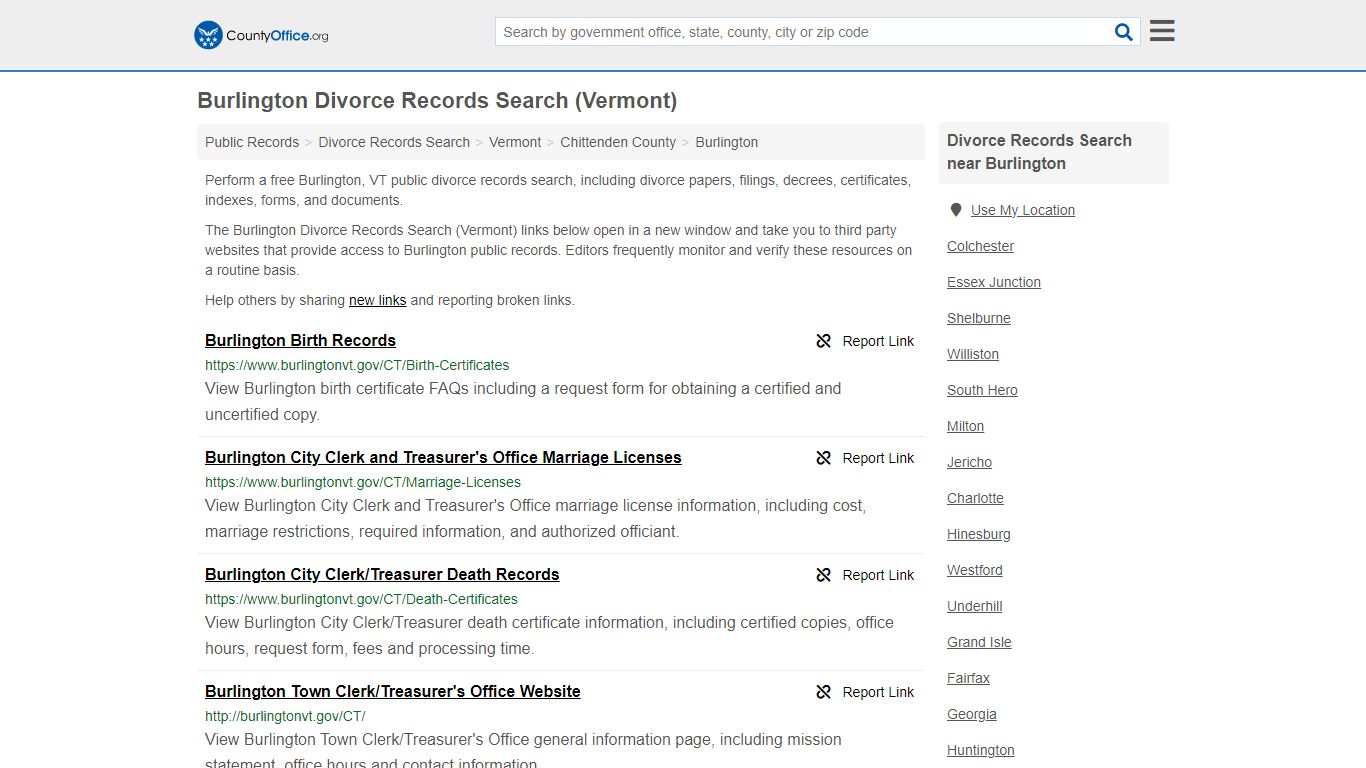1366x768 pixels.
Task: Go to Vermont breadcrumb
Action: click(x=515, y=142)
